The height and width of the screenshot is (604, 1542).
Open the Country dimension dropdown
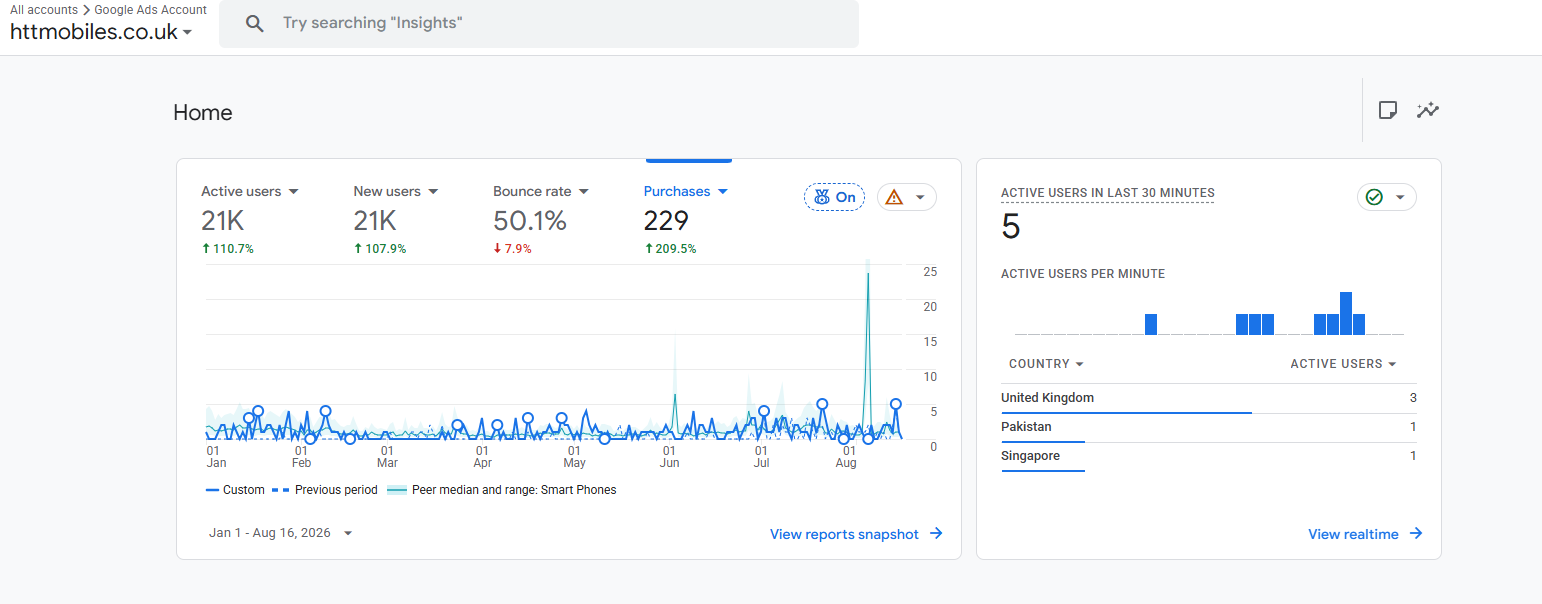point(1046,364)
